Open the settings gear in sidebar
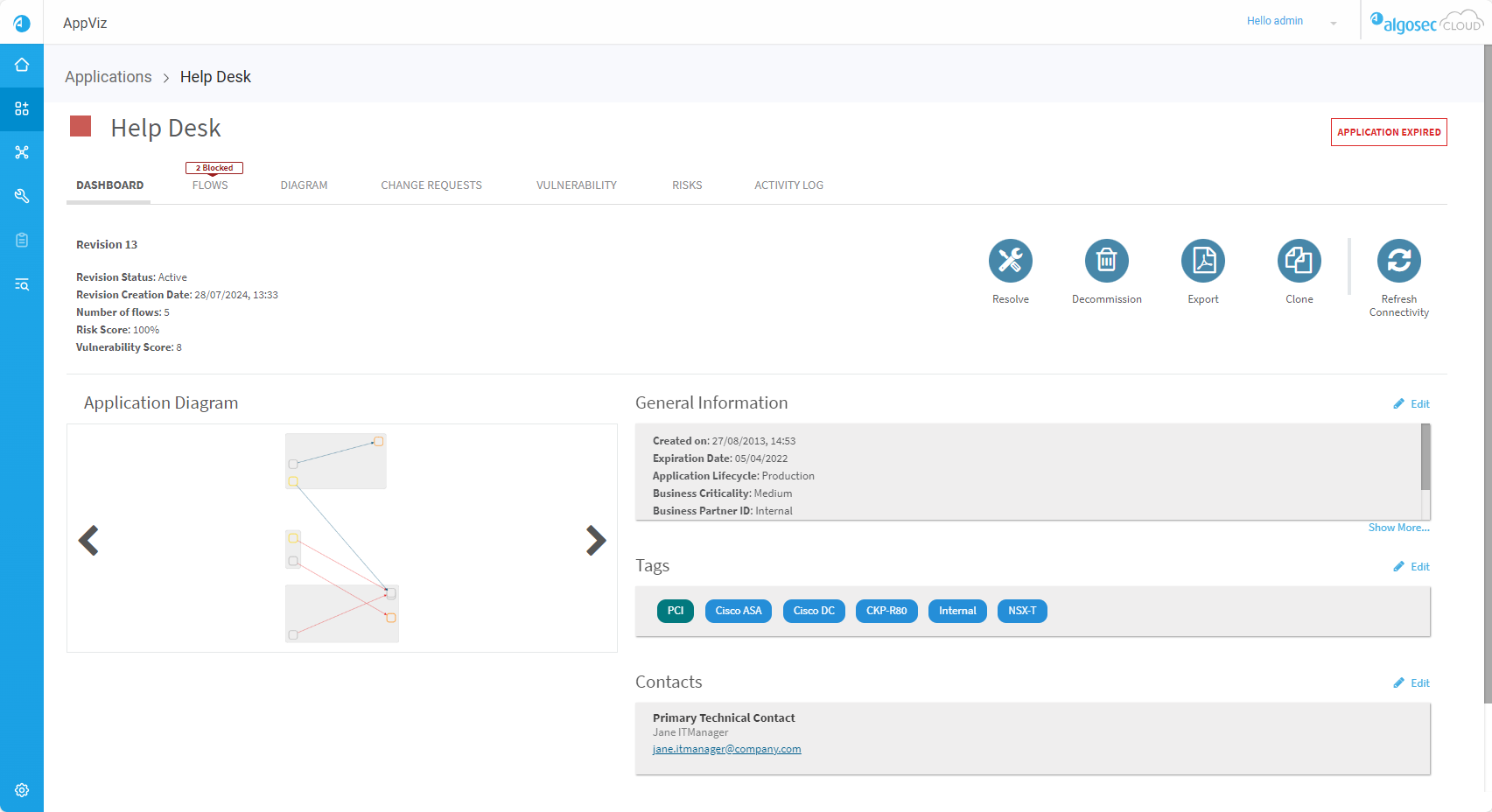The image size is (1492, 812). coord(22,790)
